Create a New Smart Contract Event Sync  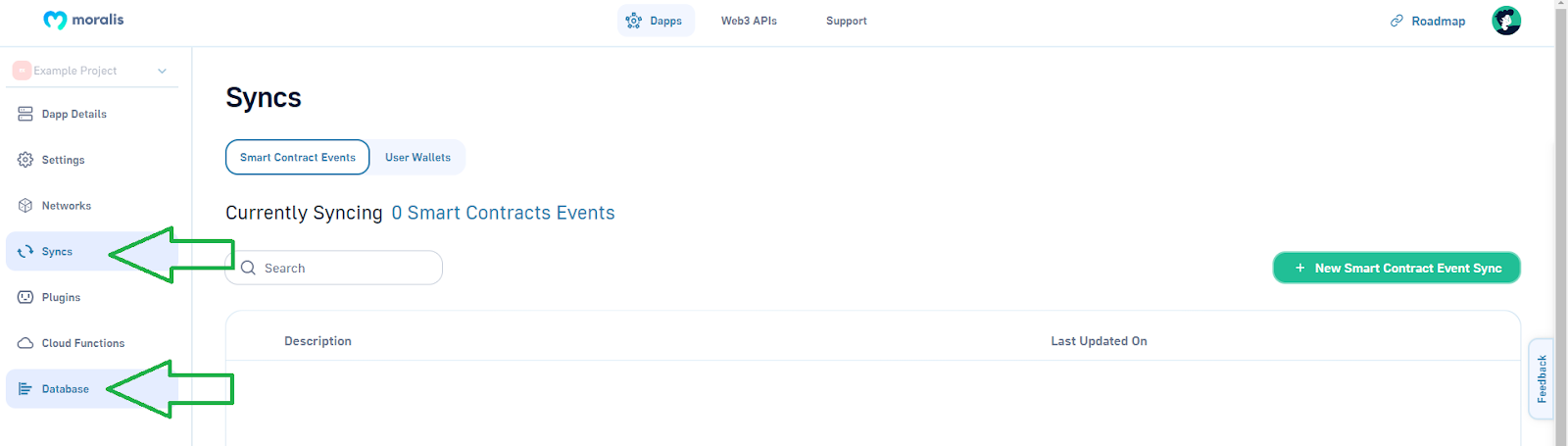pos(1396,268)
